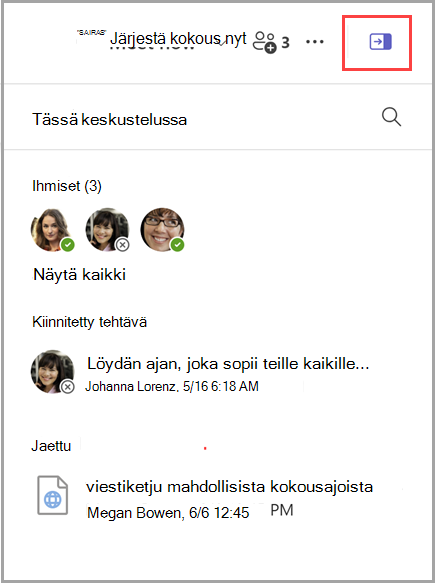Viewport: 435px width, 583px height.
Task: Close the details side panel icon
Action: [380, 42]
